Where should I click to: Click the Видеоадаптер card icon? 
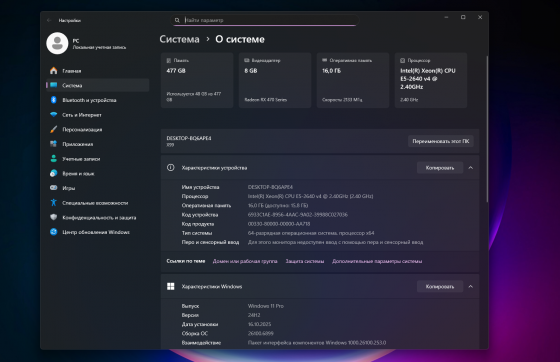pyautogui.click(x=246, y=60)
